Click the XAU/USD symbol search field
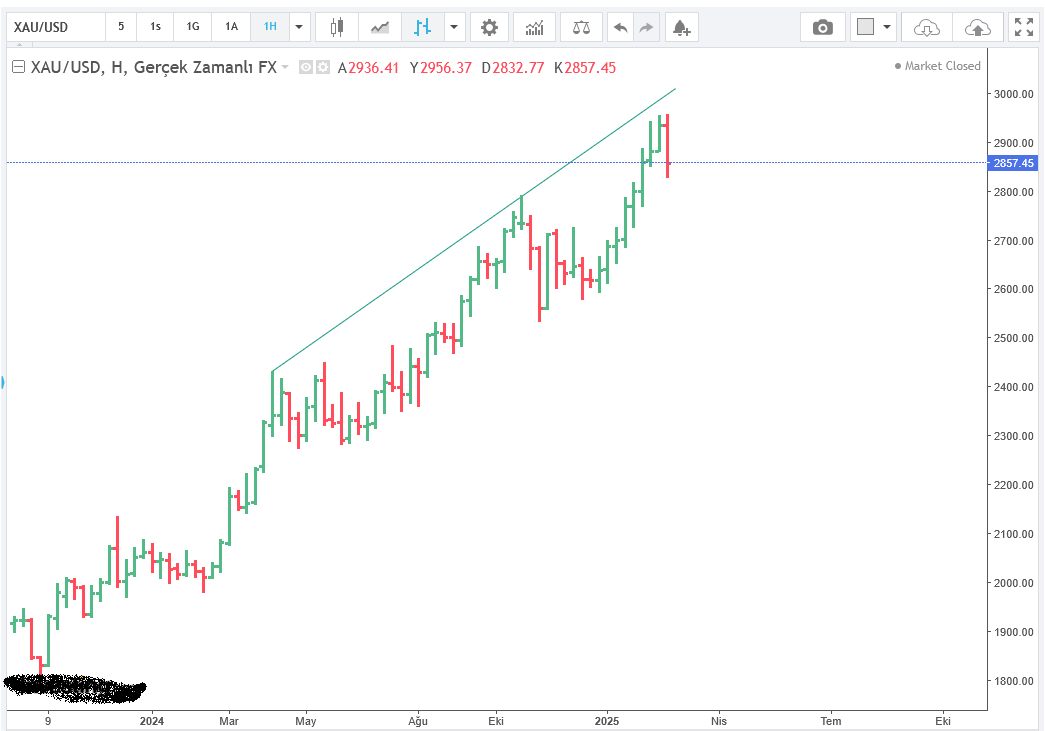Viewport: 1045px width, 731px height. click(55, 27)
